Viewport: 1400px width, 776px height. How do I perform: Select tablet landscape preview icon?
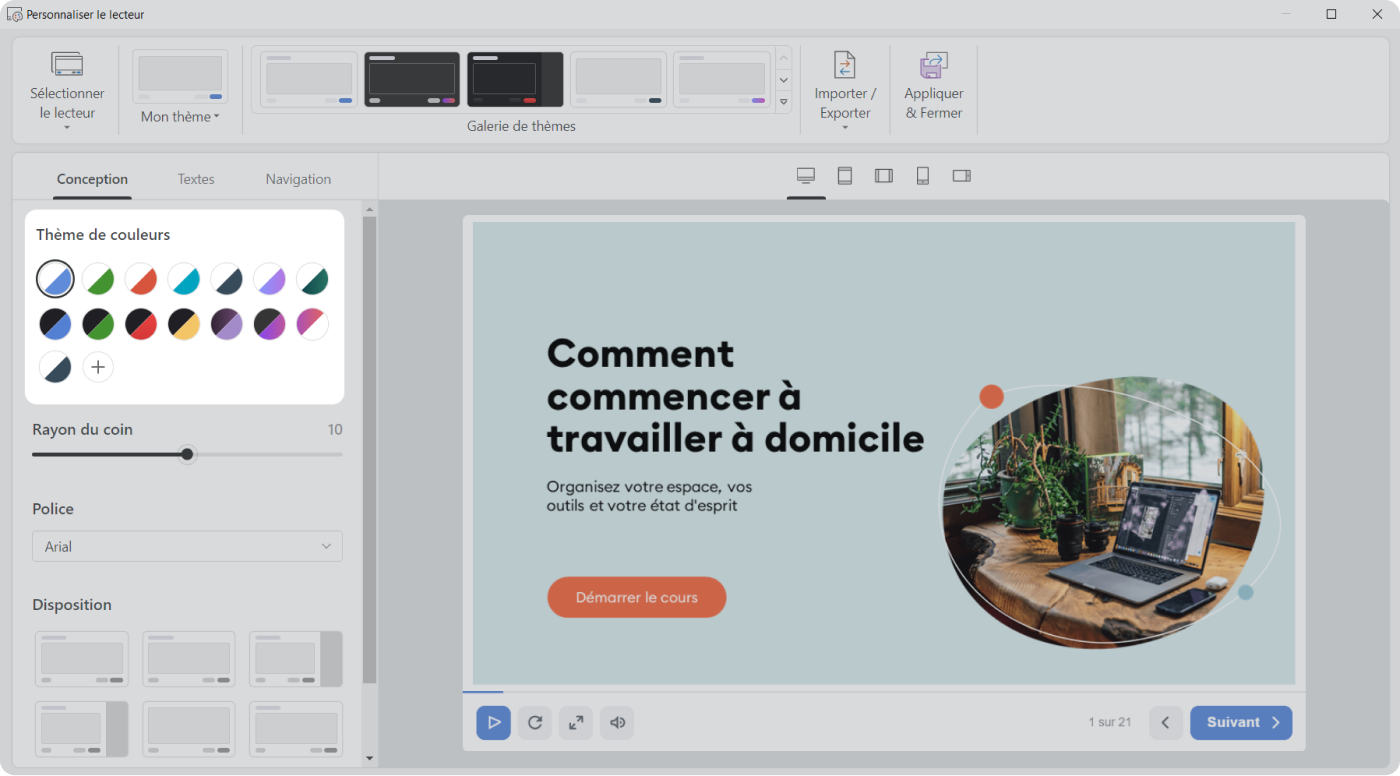[x=884, y=176]
